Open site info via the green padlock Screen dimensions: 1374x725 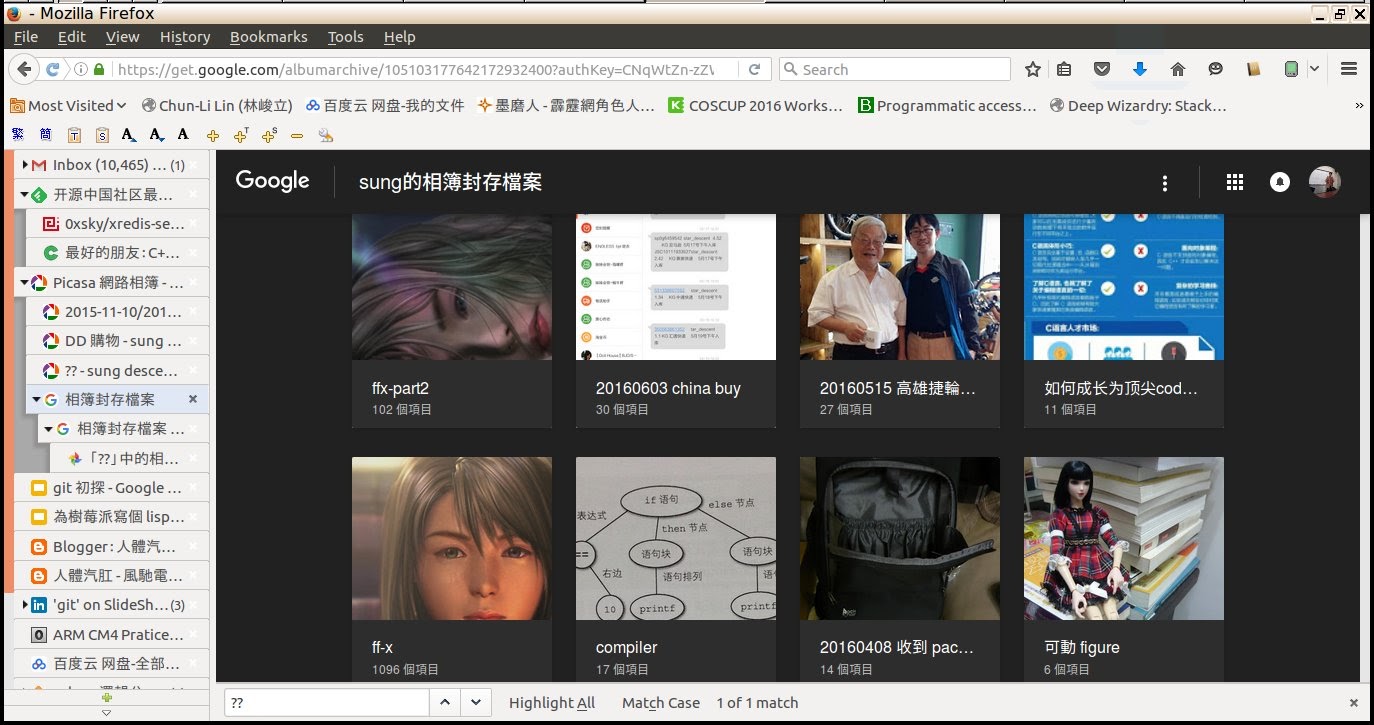coord(99,70)
